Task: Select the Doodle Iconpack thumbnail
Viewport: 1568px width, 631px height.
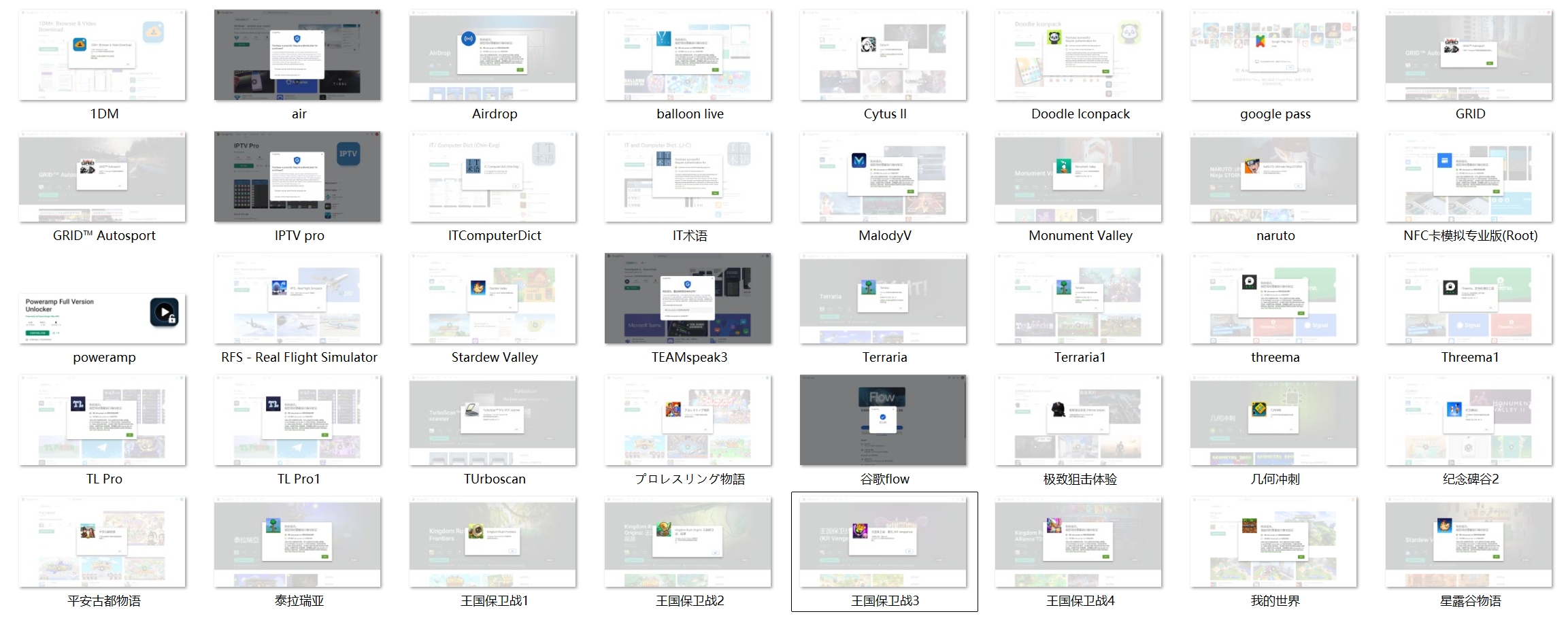Action: [x=1078, y=55]
